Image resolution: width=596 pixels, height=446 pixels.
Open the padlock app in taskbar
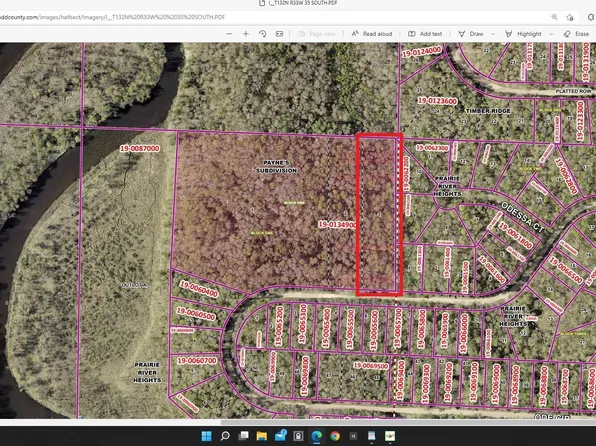pos(298,436)
